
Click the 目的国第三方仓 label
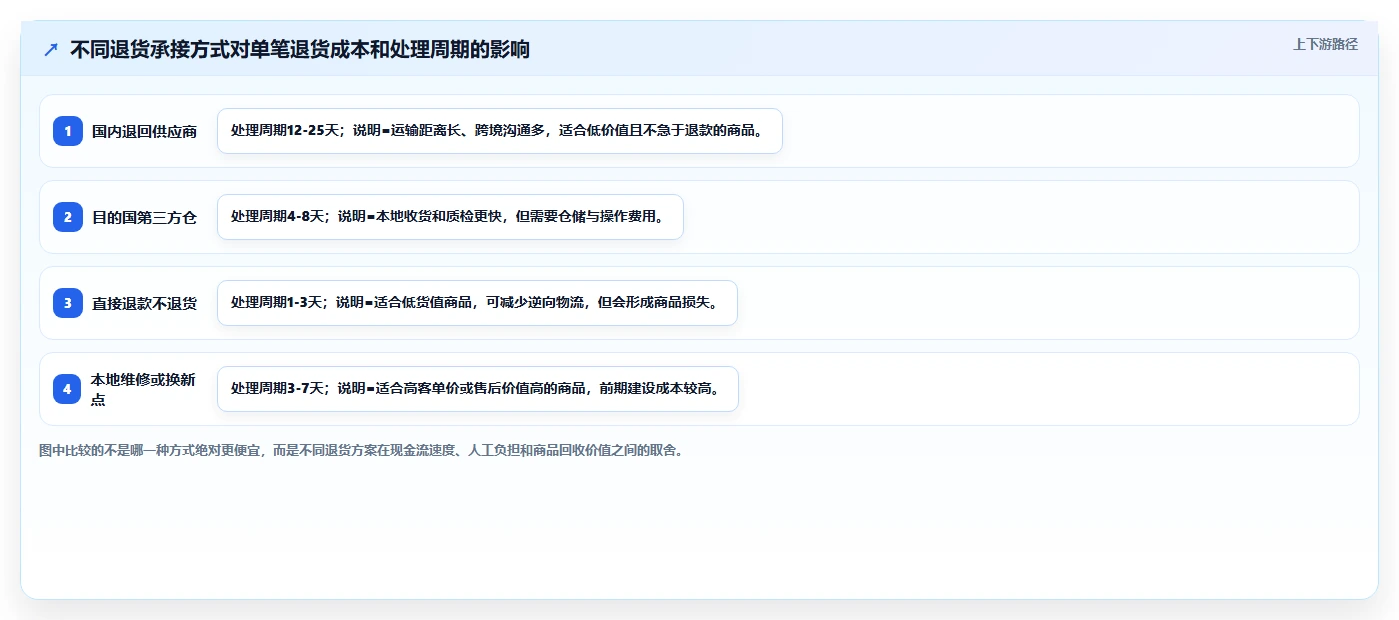click(144, 217)
